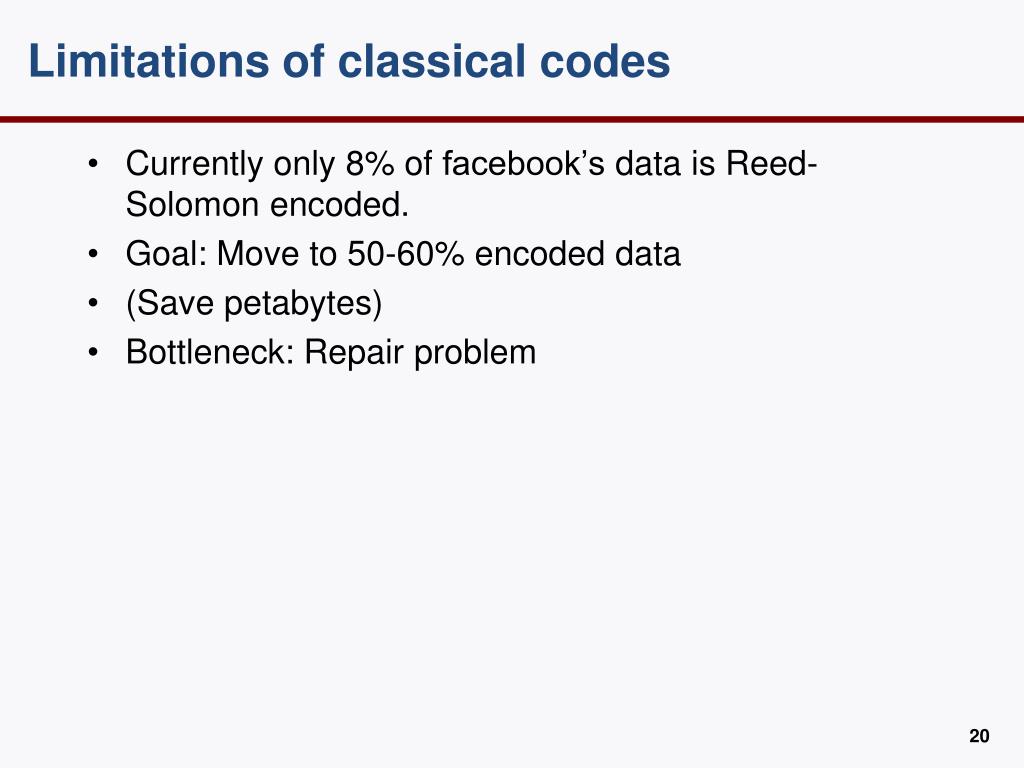Click the slide number 20
This screenshot has height=768, width=1024.
[x=979, y=736]
